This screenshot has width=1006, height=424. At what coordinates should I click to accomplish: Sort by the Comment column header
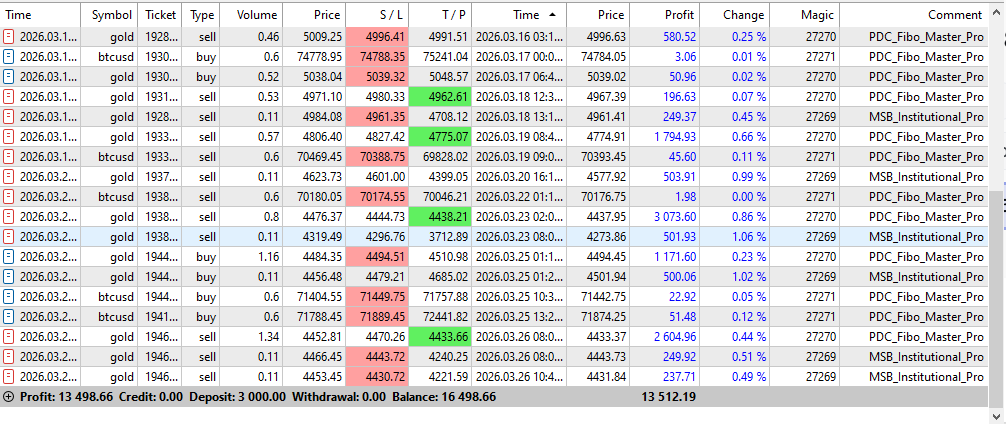914,15
